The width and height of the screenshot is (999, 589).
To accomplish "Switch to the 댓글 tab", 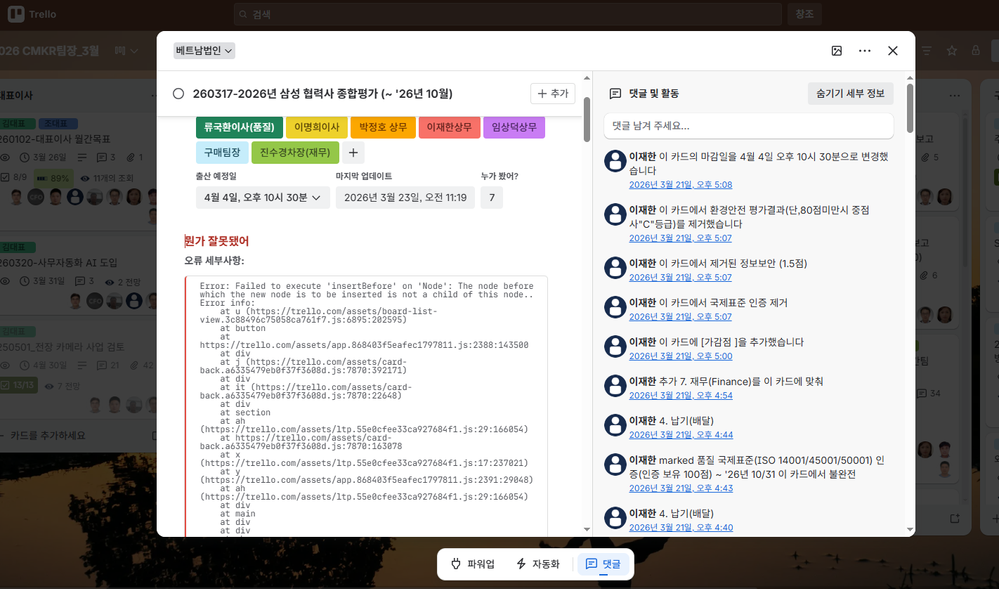I will click(x=603, y=563).
